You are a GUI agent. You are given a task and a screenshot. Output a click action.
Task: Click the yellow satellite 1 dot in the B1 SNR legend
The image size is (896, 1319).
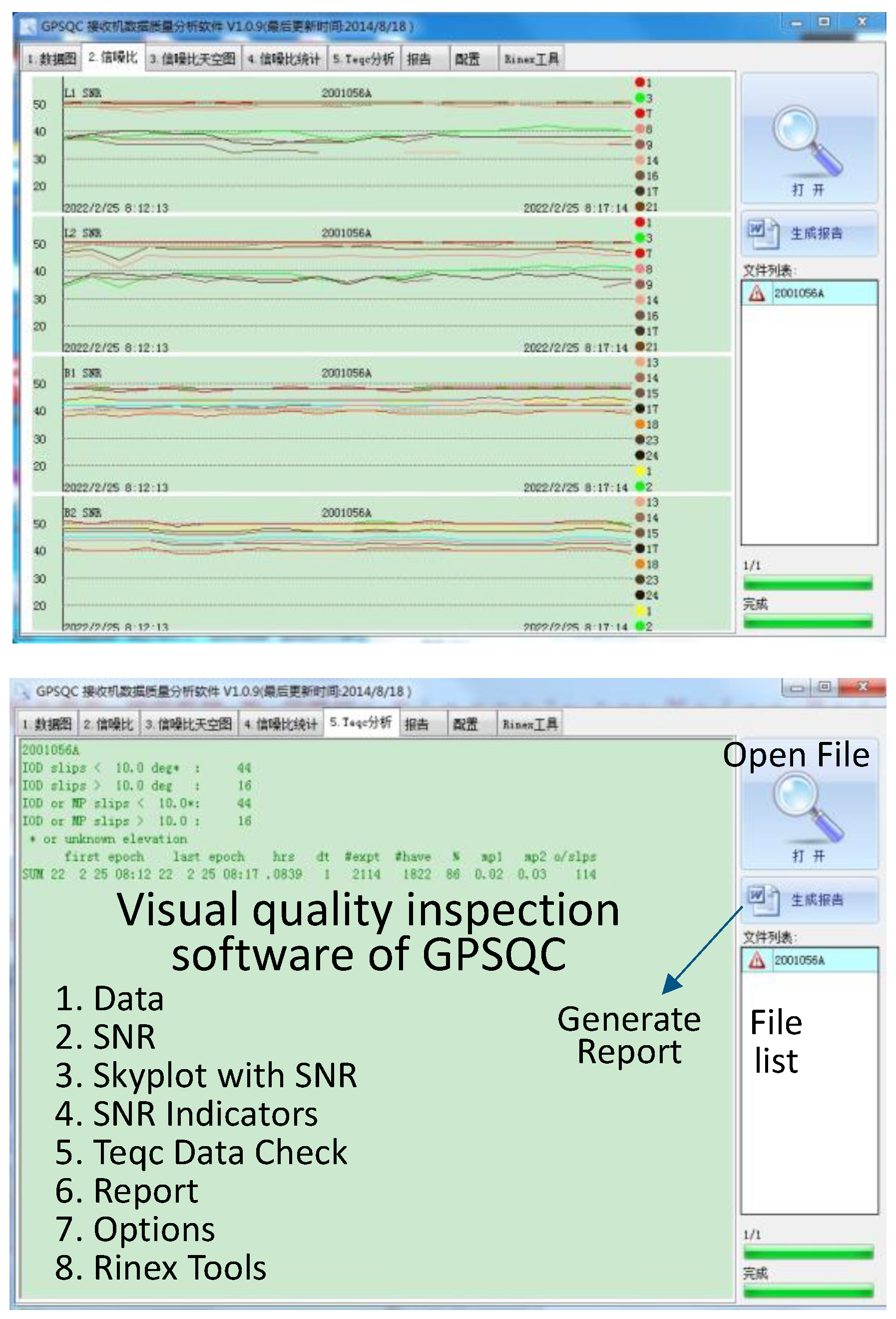point(639,471)
